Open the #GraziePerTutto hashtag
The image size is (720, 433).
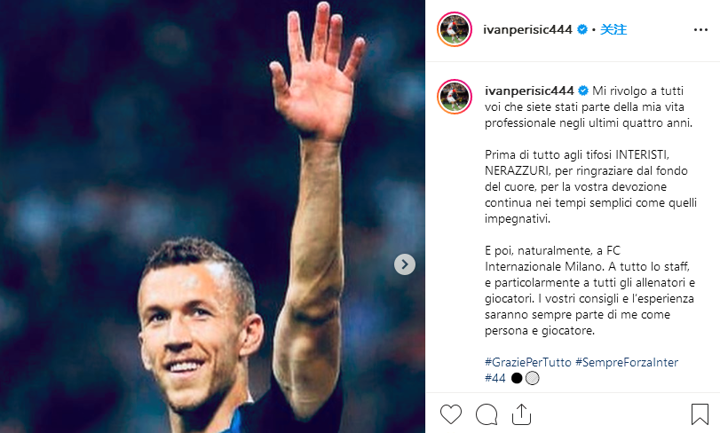point(528,362)
